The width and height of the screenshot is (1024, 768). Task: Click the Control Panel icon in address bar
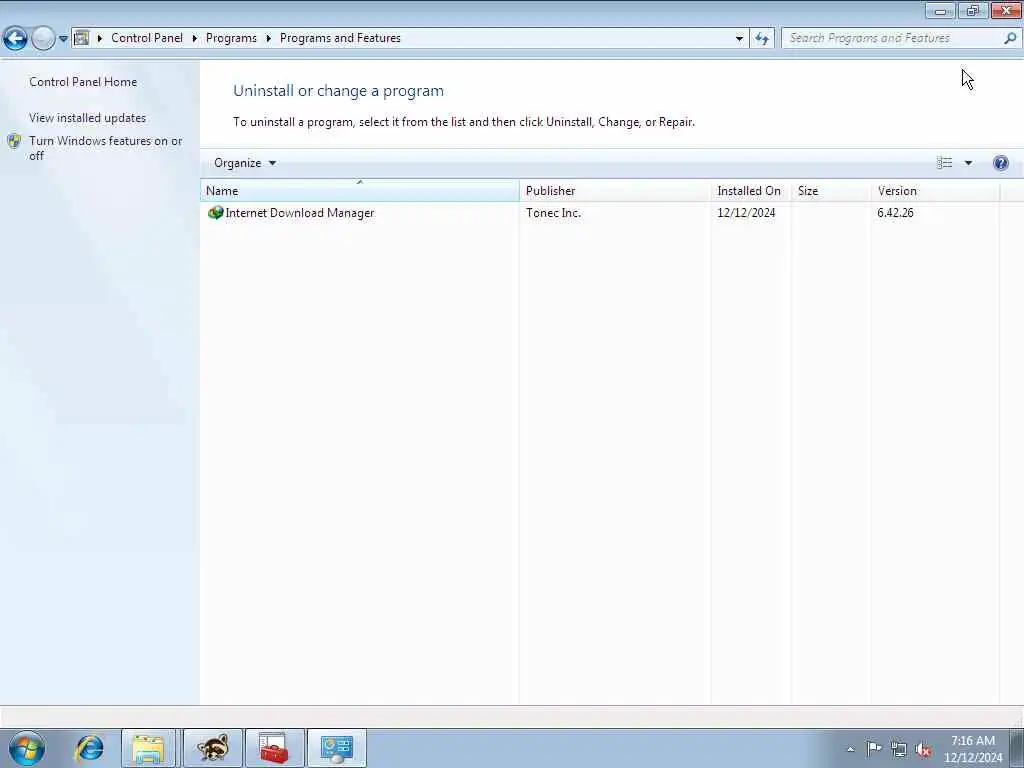[x=82, y=38]
